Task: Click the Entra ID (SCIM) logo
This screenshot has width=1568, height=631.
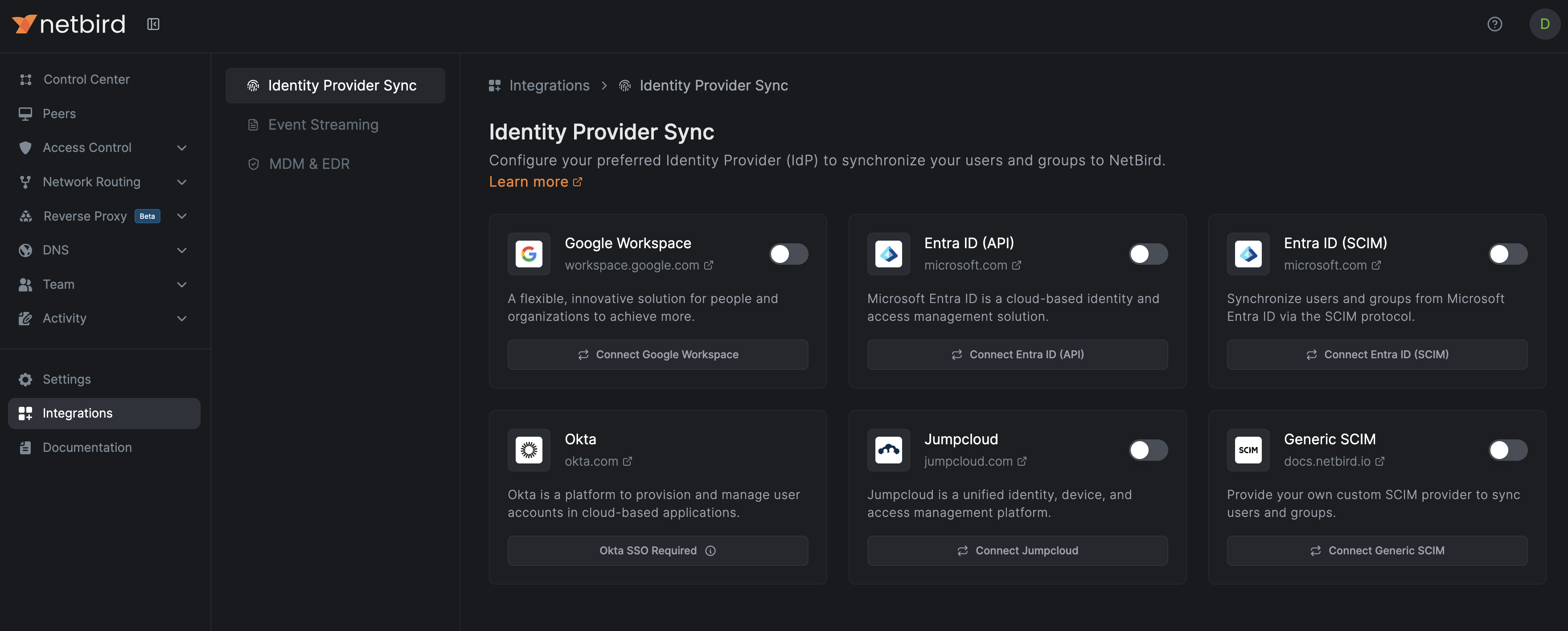Action: pos(1248,254)
